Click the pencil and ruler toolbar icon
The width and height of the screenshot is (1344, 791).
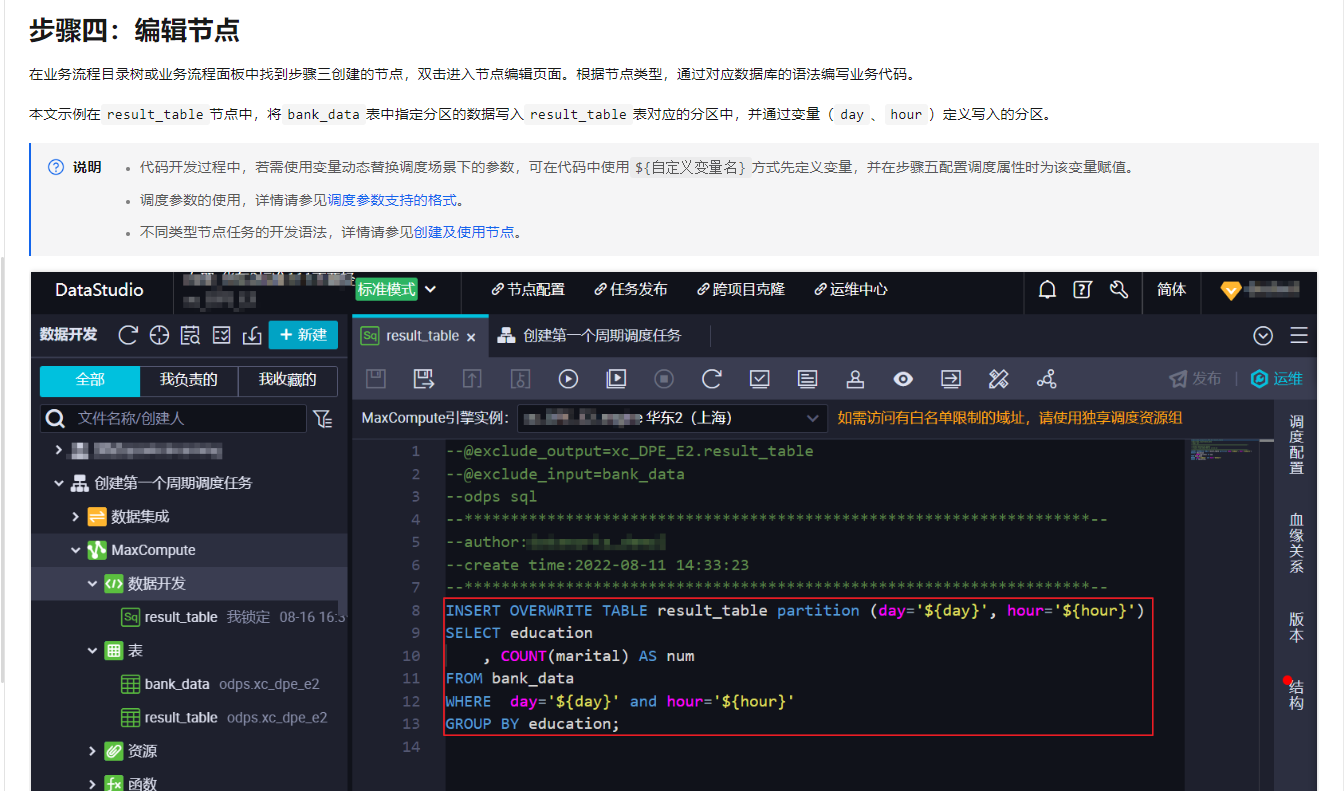pos(999,379)
